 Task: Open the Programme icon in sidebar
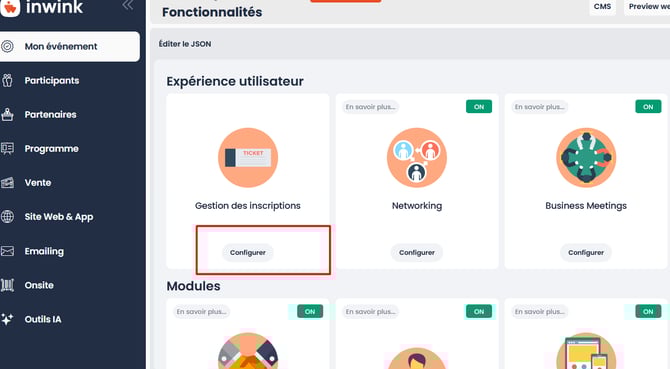pos(7,148)
